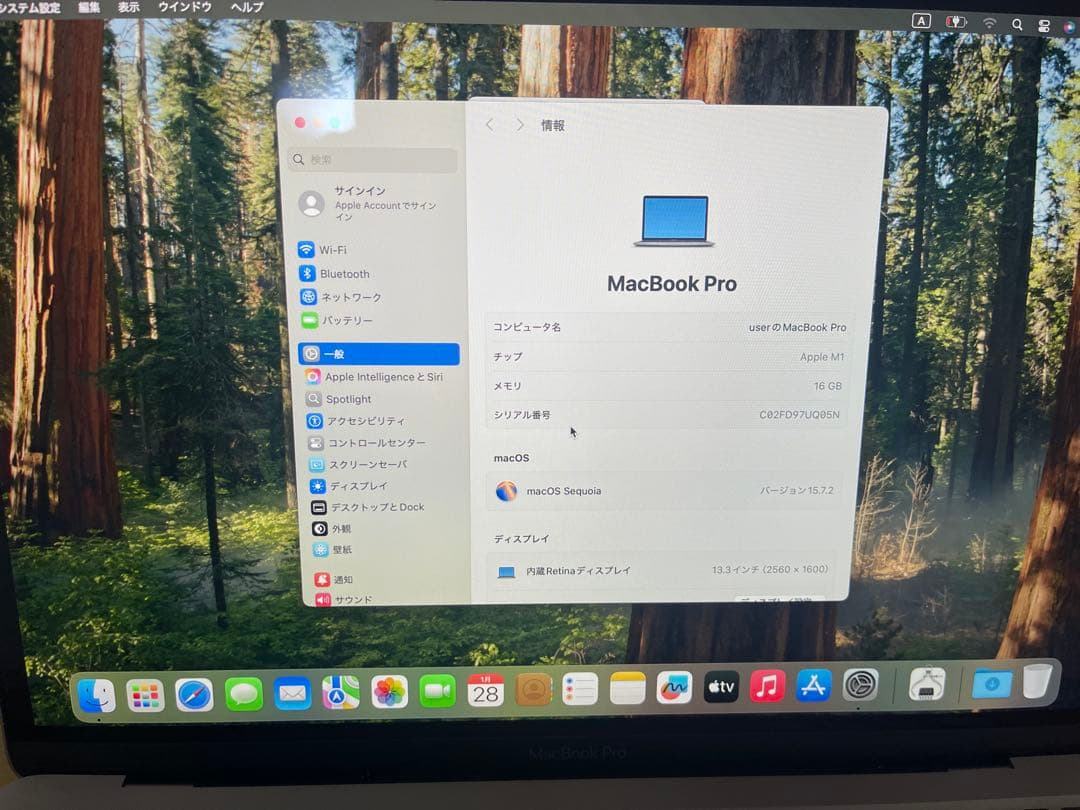Open Freeform from the Dock
Image resolution: width=1080 pixels, height=810 pixels.
(x=674, y=688)
